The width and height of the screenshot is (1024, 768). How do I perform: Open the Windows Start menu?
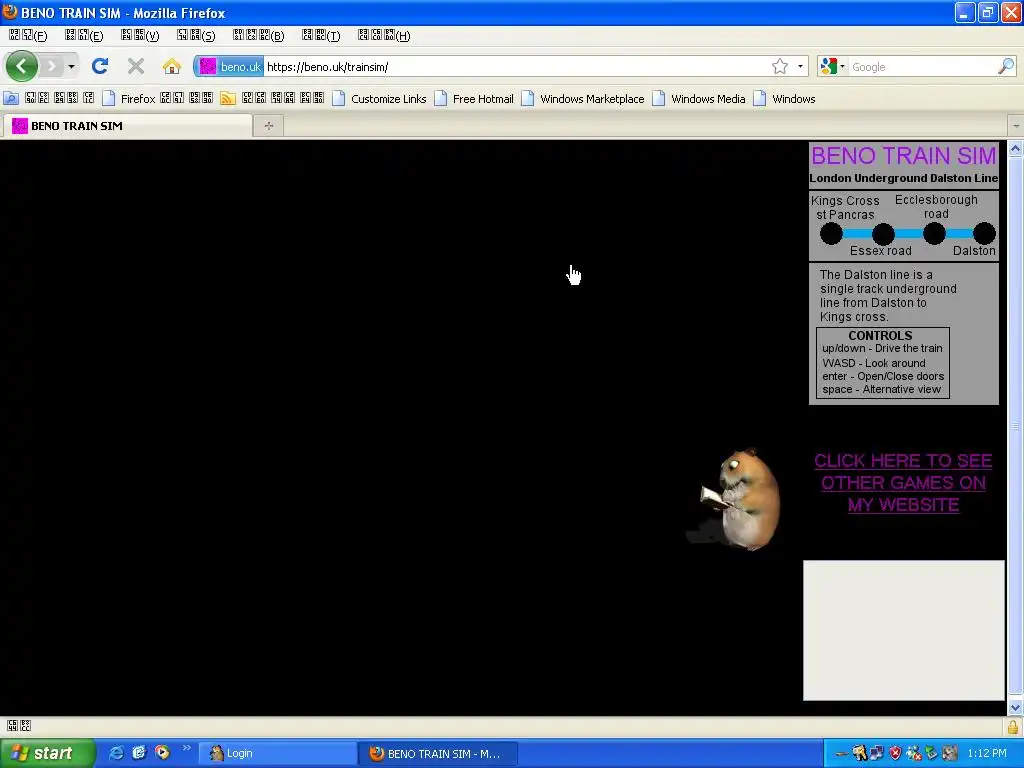click(46, 753)
